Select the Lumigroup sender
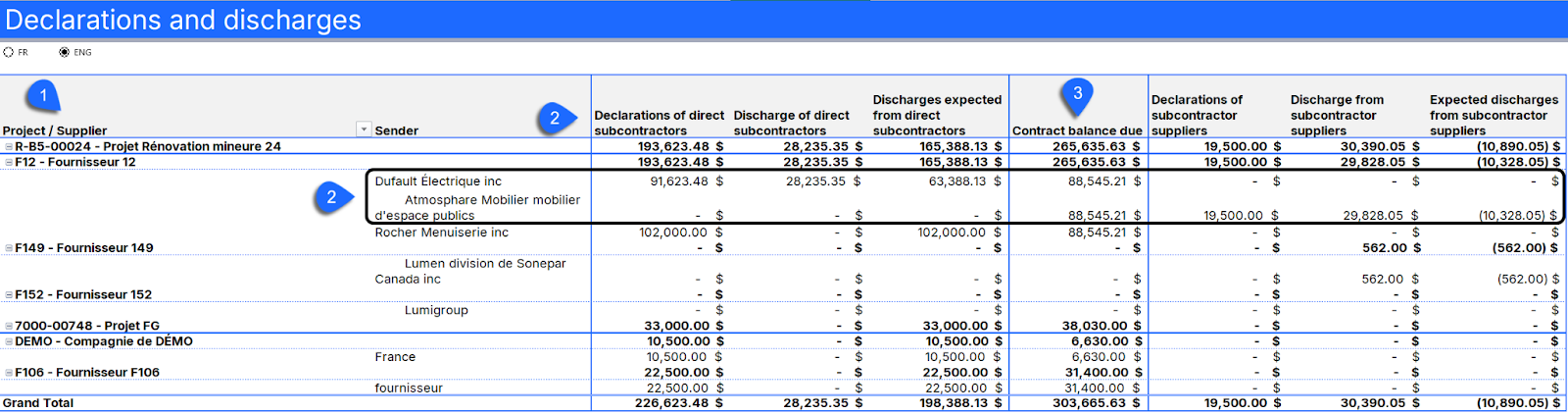The height and width of the screenshot is (414, 1568). 436,310
